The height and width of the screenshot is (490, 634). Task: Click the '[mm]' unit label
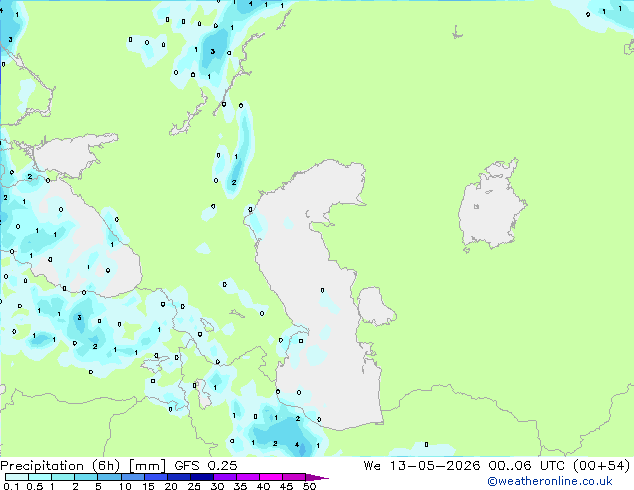147,466
